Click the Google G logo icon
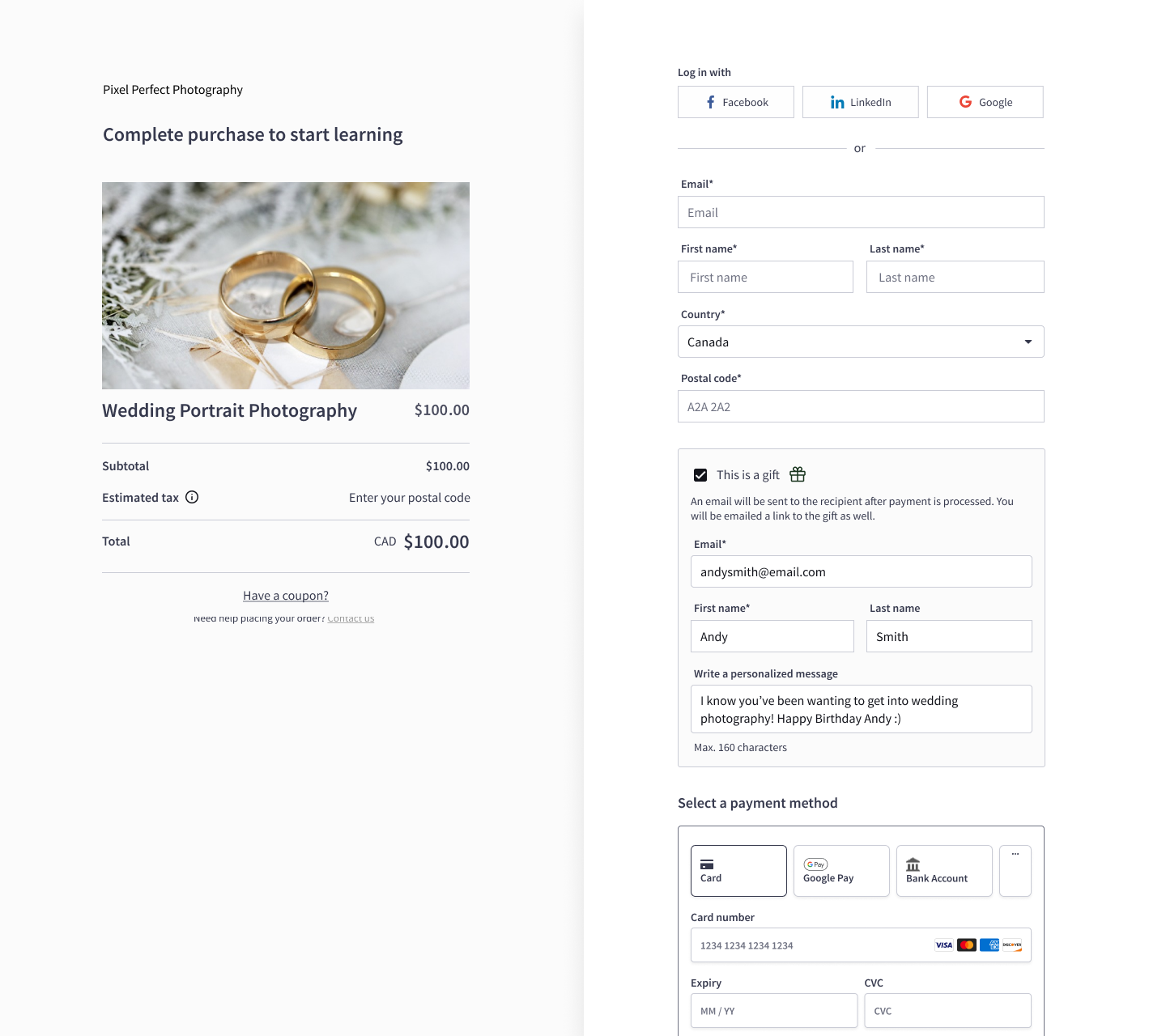 coord(965,102)
